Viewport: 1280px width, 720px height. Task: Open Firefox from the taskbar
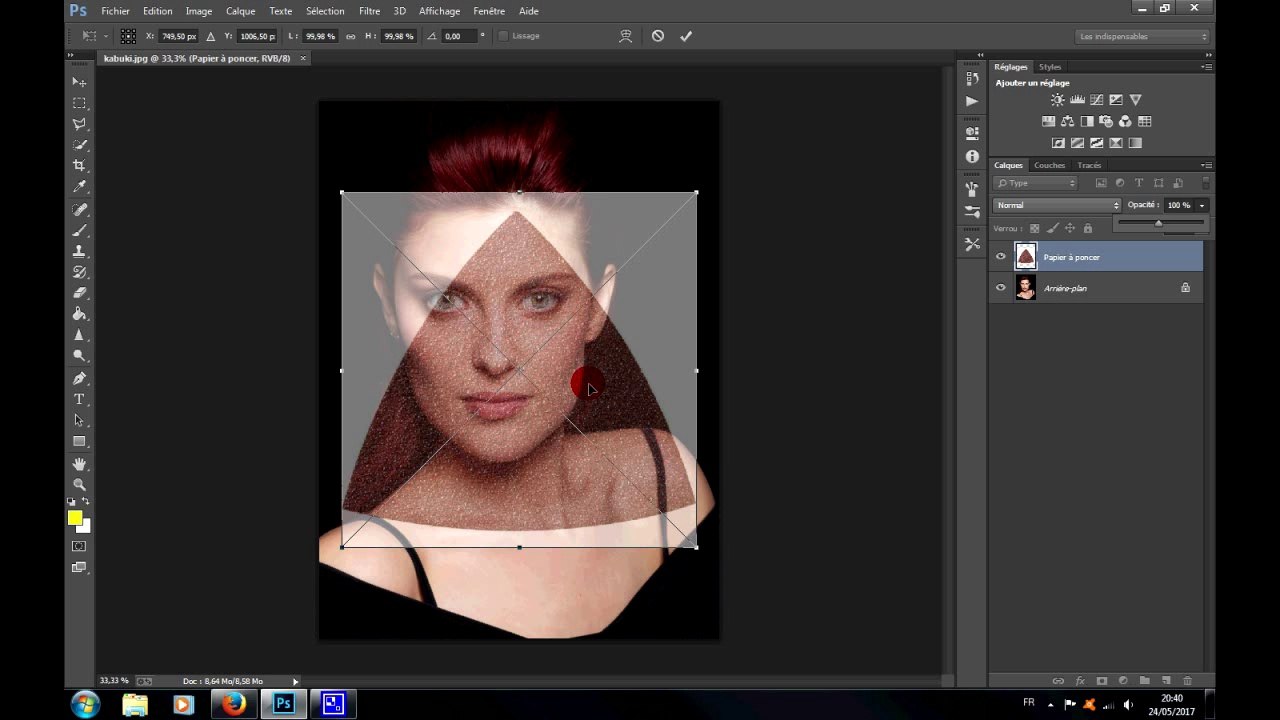[x=233, y=704]
